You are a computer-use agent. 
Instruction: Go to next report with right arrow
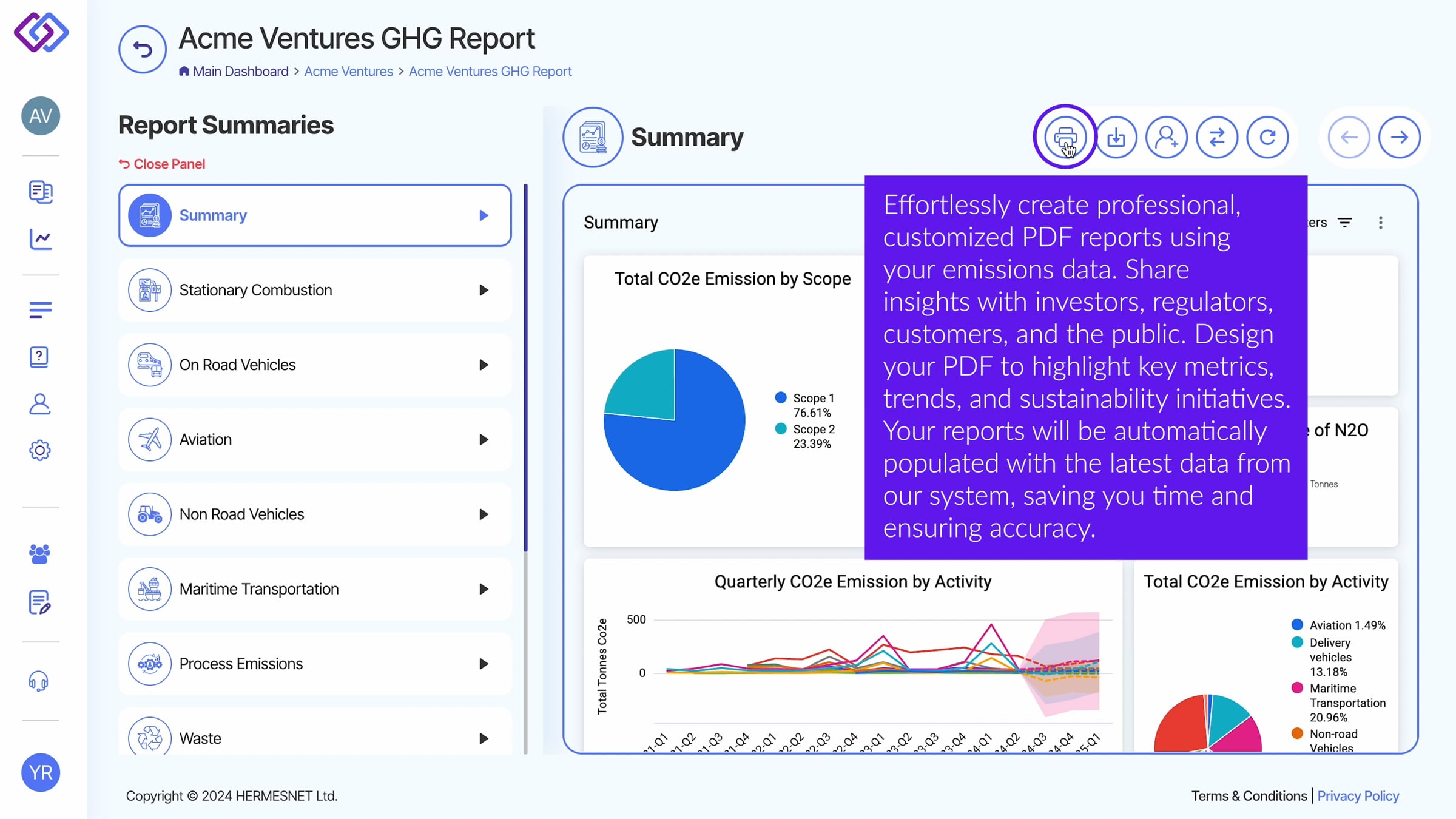click(x=1399, y=137)
